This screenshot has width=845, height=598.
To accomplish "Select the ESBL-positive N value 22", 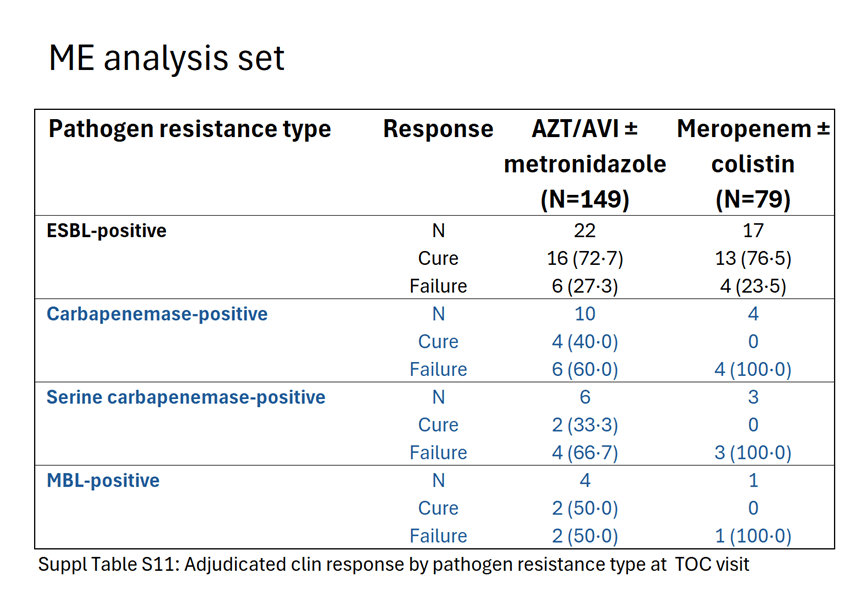I will (585, 231).
